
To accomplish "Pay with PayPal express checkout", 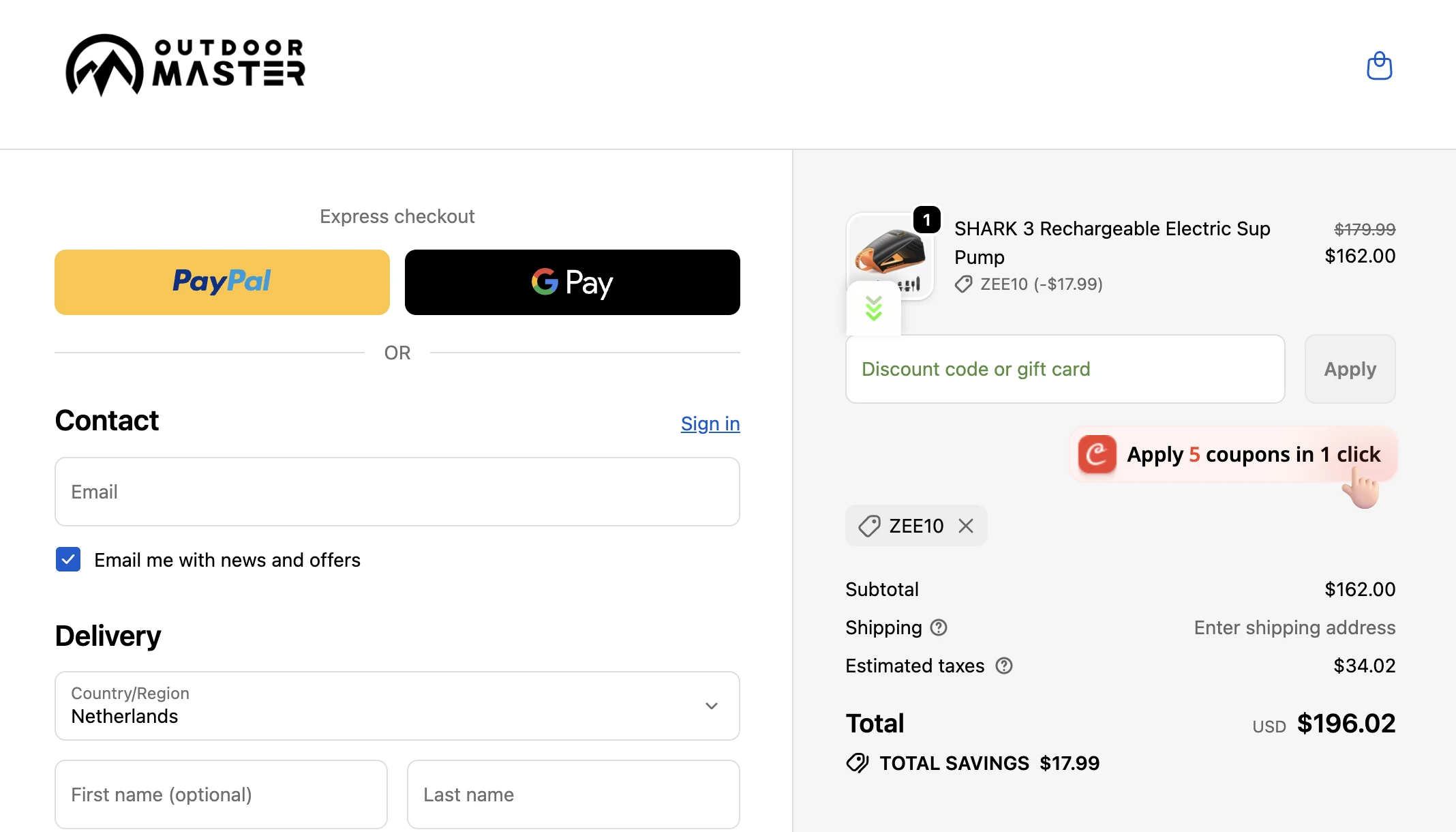I will (222, 282).
